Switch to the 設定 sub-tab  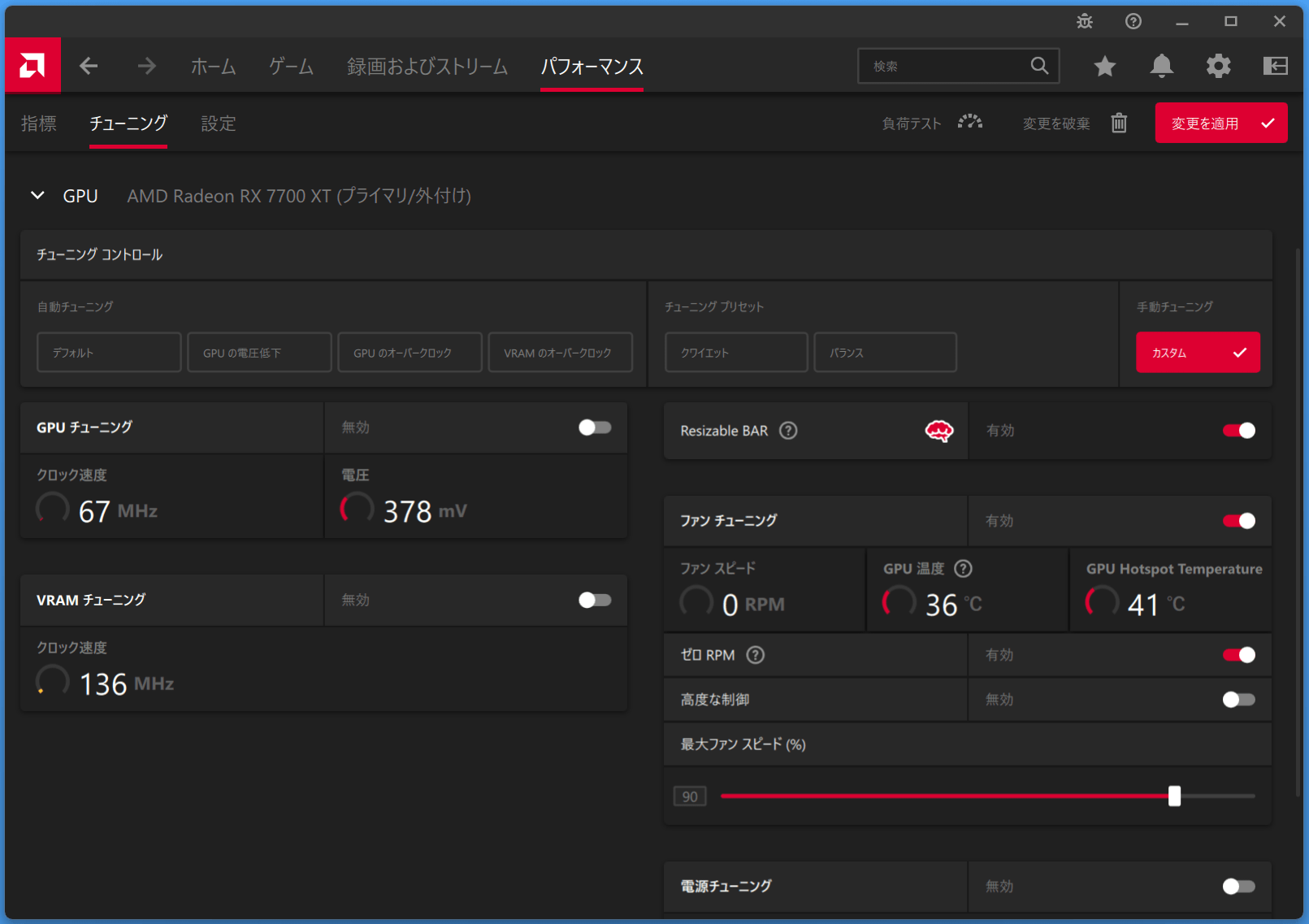pos(219,124)
